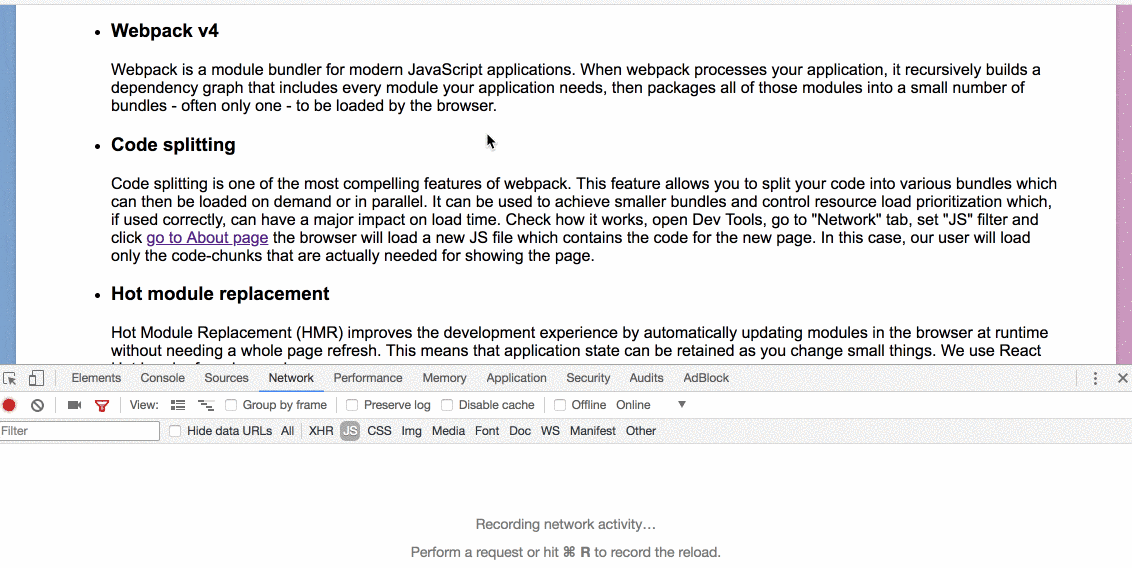Filter requests by Manifest type
The width and height of the screenshot is (1132, 568).
(593, 431)
